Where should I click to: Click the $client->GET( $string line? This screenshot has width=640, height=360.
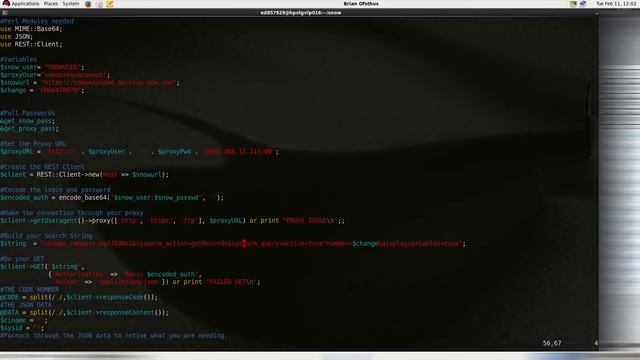pyautogui.click(x=42, y=267)
